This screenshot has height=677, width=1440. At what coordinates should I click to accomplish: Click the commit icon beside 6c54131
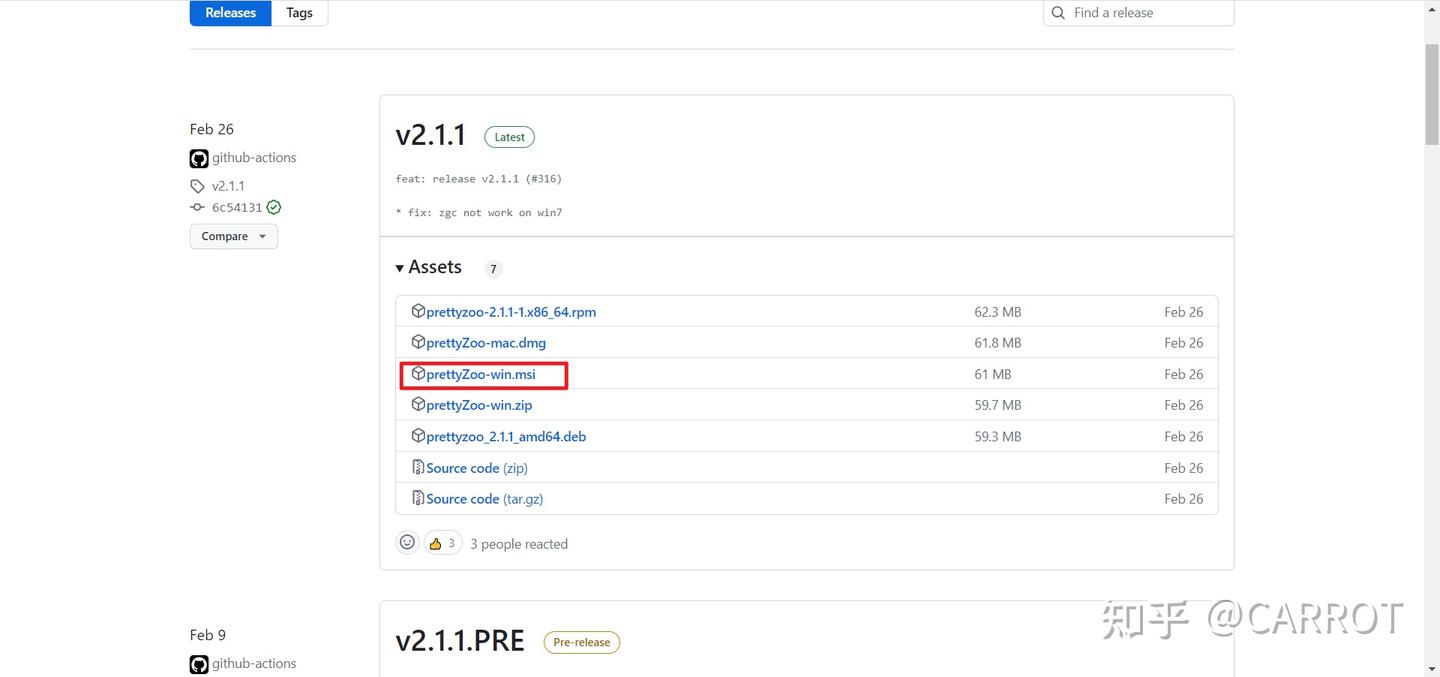pos(197,207)
